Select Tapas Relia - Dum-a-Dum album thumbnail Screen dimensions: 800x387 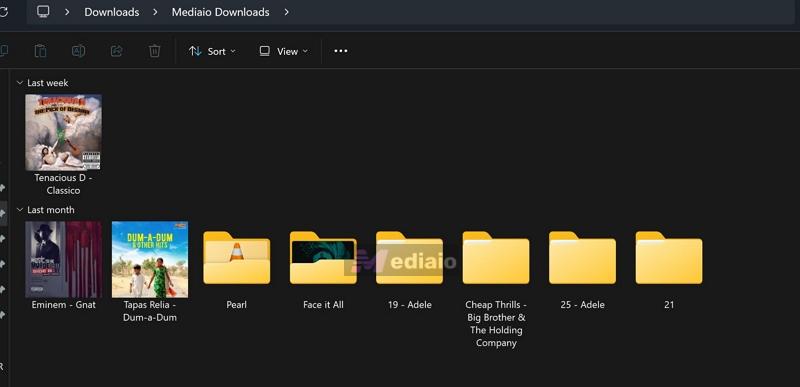pos(150,259)
